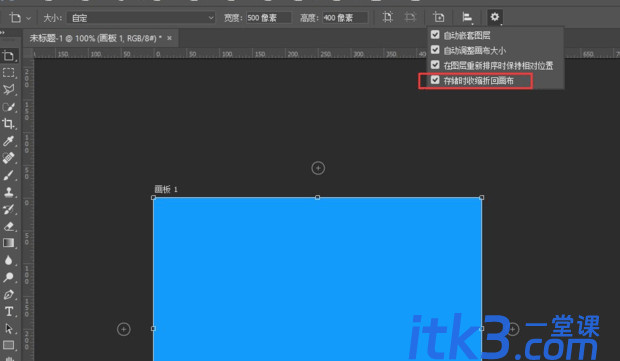Click the top-center artboard resize handle
The height and width of the screenshot is (361, 620).
pos(318,197)
